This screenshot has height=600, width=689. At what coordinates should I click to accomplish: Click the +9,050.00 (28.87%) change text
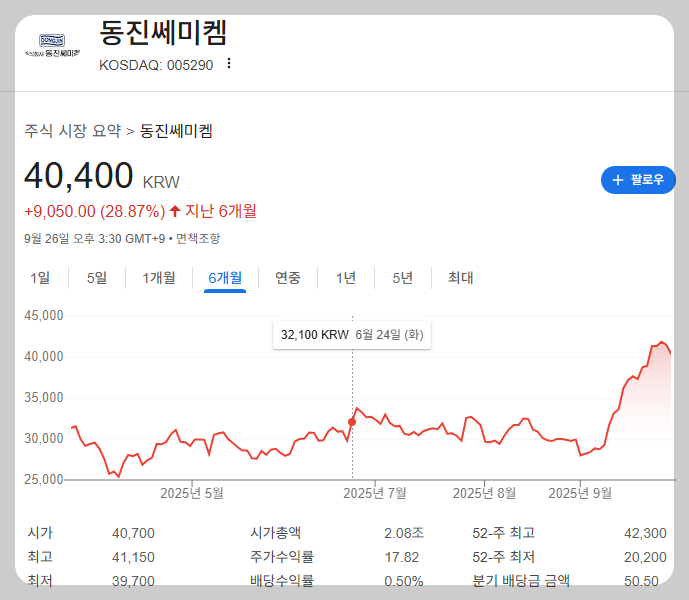[x=94, y=211]
